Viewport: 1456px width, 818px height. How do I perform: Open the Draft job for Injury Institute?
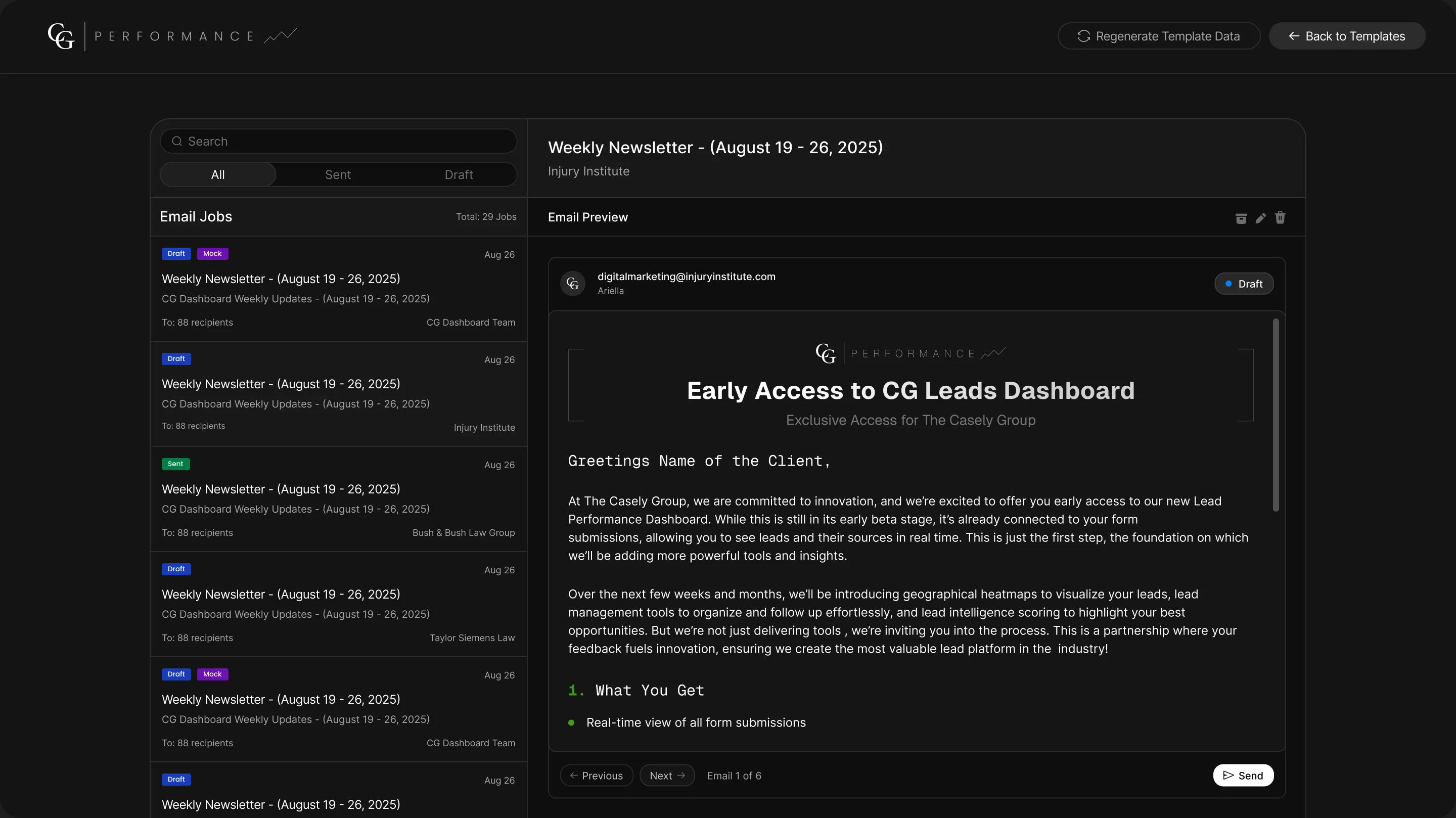pyautogui.click(x=339, y=394)
